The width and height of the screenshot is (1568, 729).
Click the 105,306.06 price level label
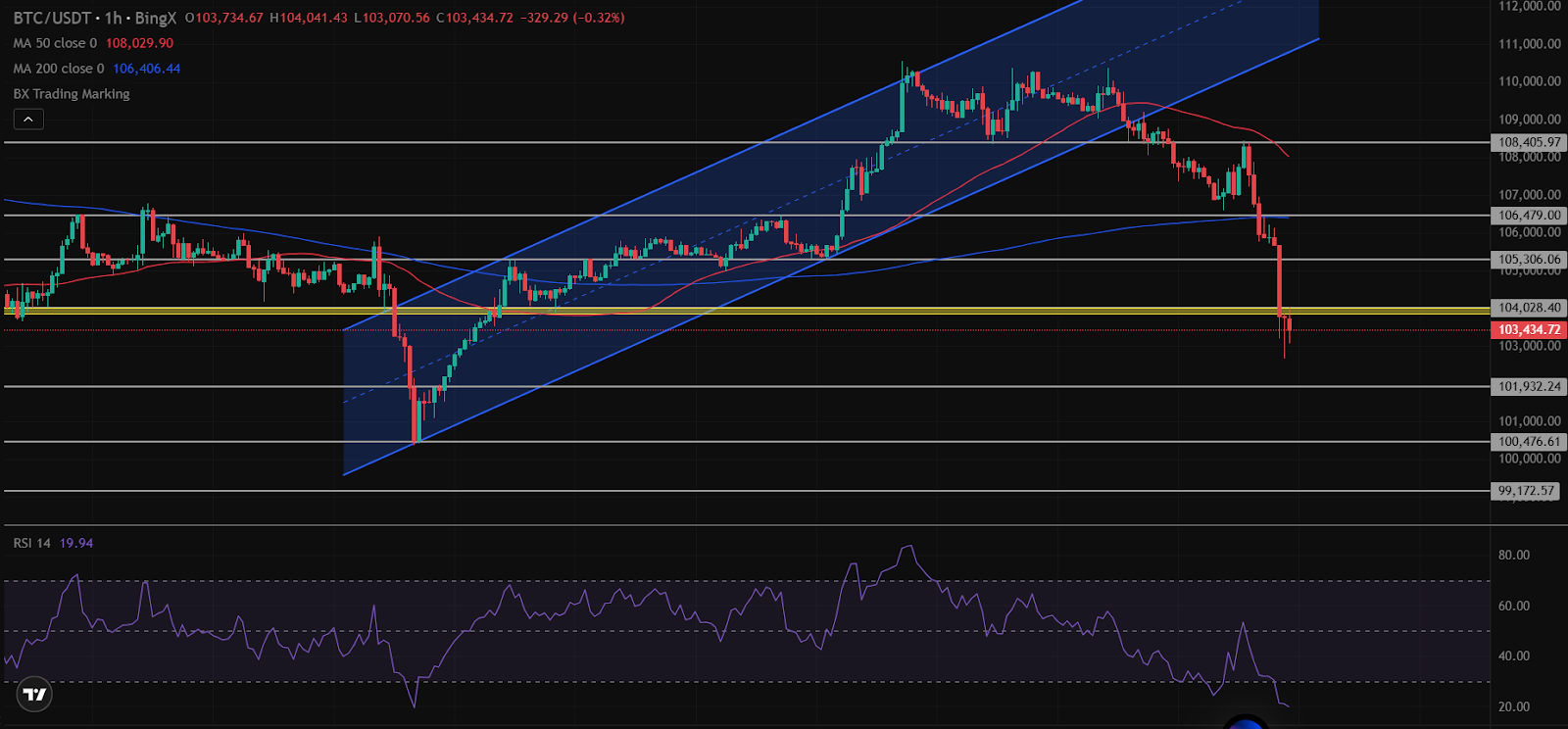click(1529, 260)
